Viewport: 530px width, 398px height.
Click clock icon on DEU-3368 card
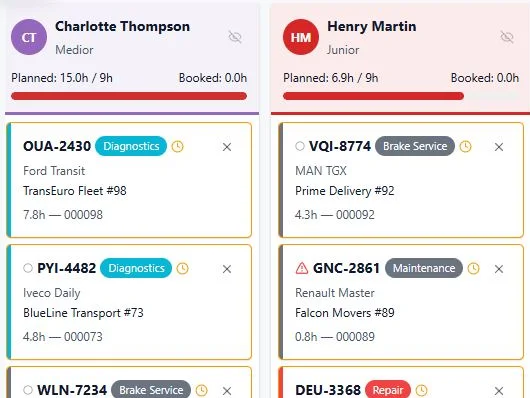421,390
